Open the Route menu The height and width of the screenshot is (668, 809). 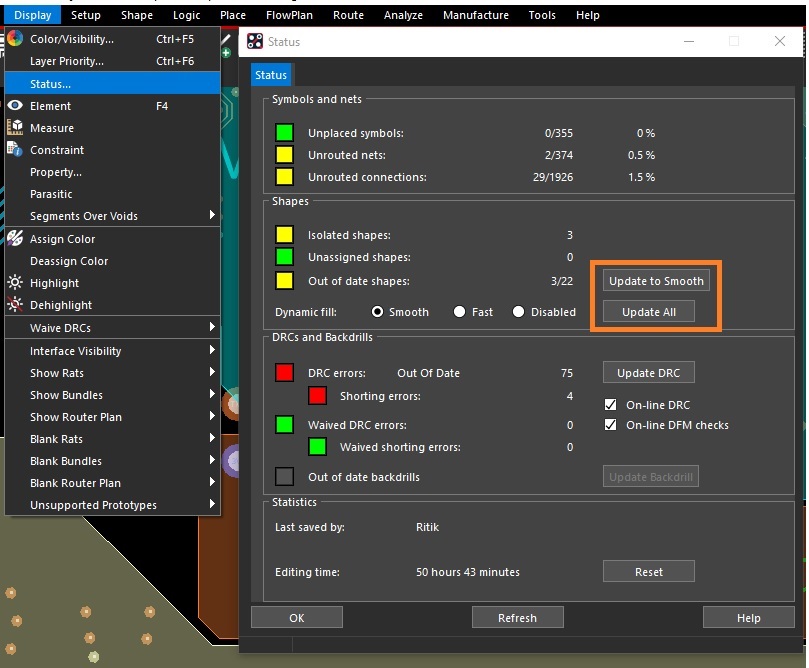coord(348,15)
